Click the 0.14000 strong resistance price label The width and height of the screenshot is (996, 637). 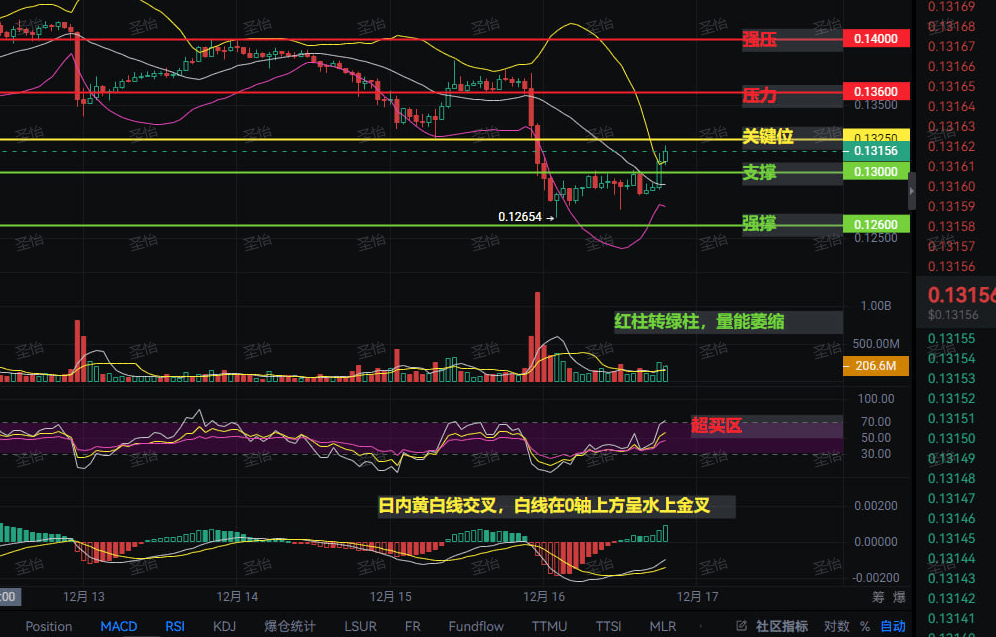876,39
